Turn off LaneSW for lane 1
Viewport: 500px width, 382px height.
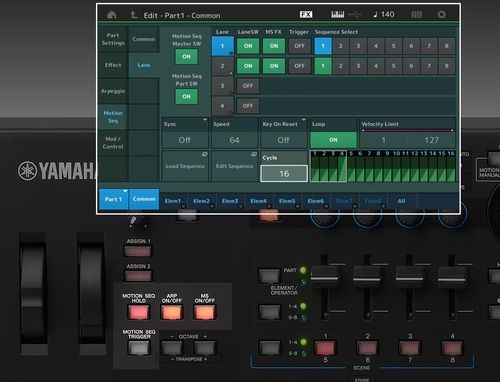coord(248,46)
